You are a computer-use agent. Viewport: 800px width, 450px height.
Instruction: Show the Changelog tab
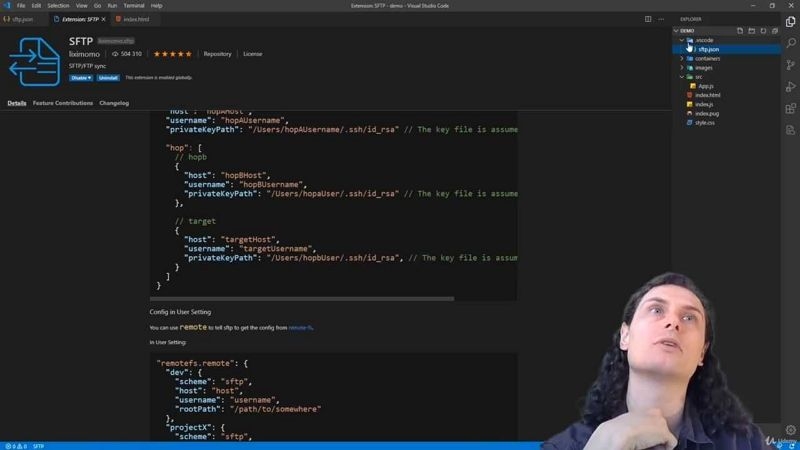click(114, 103)
